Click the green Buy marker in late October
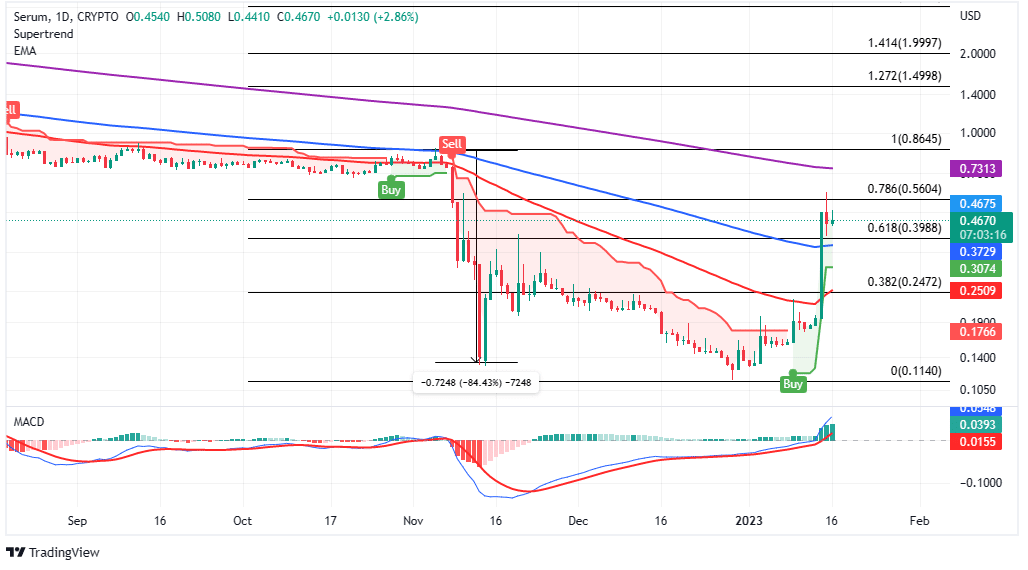Viewport: 1028px width, 570px height. click(x=391, y=190)
